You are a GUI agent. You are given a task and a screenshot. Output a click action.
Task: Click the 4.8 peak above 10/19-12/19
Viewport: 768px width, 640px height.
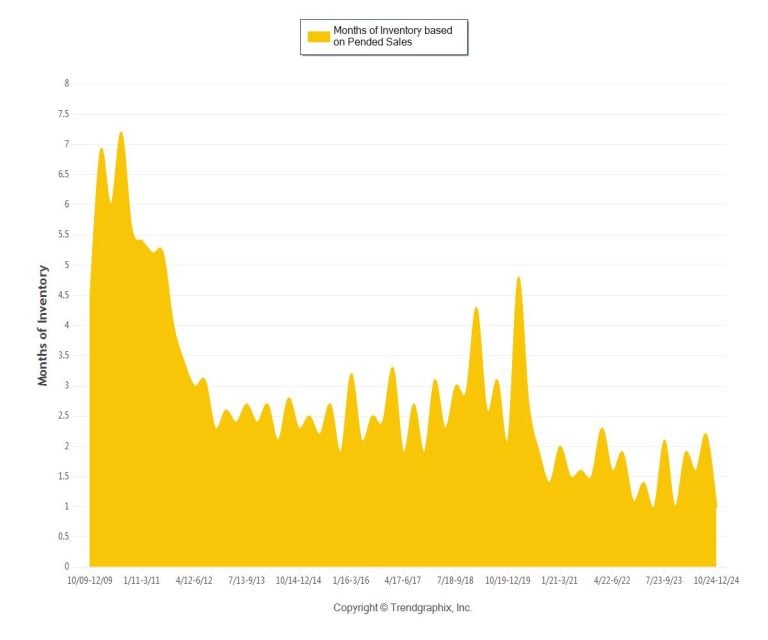pos(518,278)
